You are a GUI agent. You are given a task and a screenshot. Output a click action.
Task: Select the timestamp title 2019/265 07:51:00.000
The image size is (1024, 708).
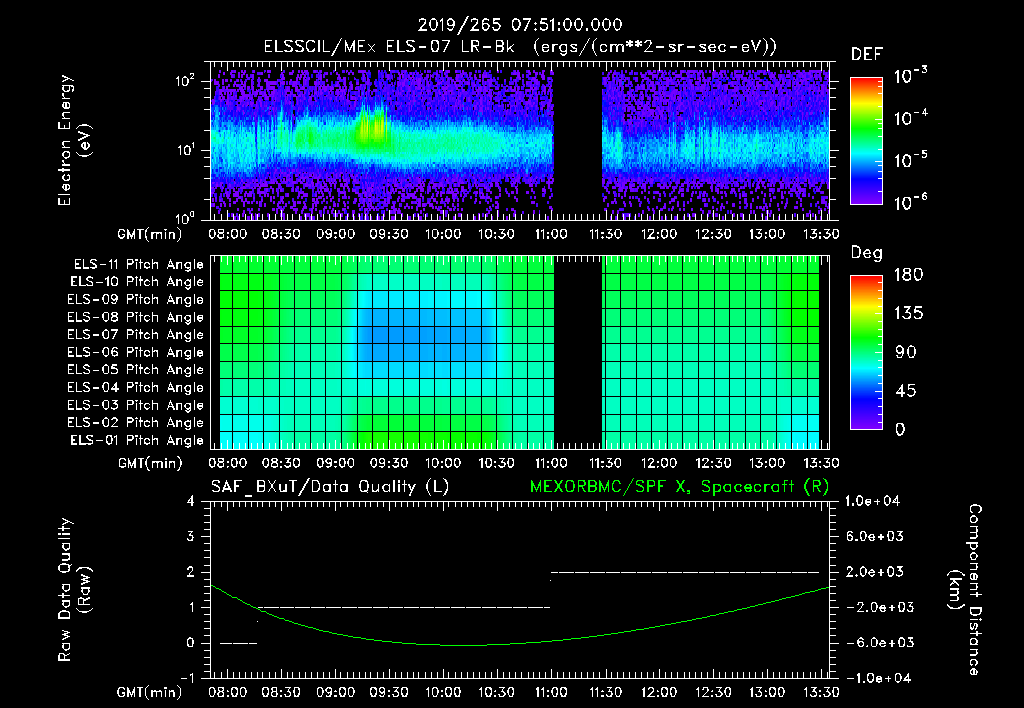pos(520,25)
